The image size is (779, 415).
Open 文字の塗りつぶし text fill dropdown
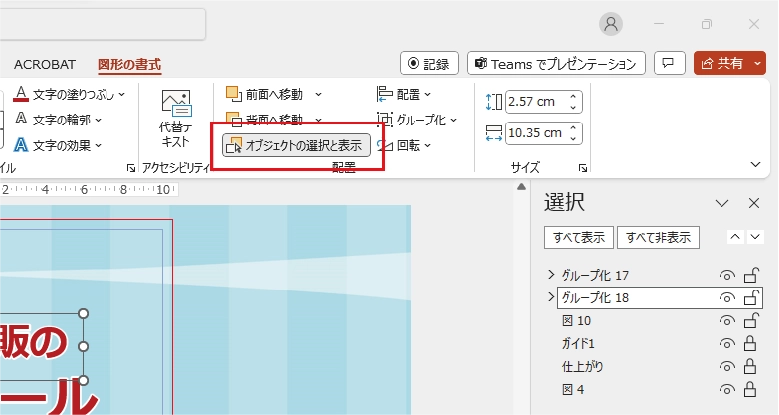[x=122, y=94]
